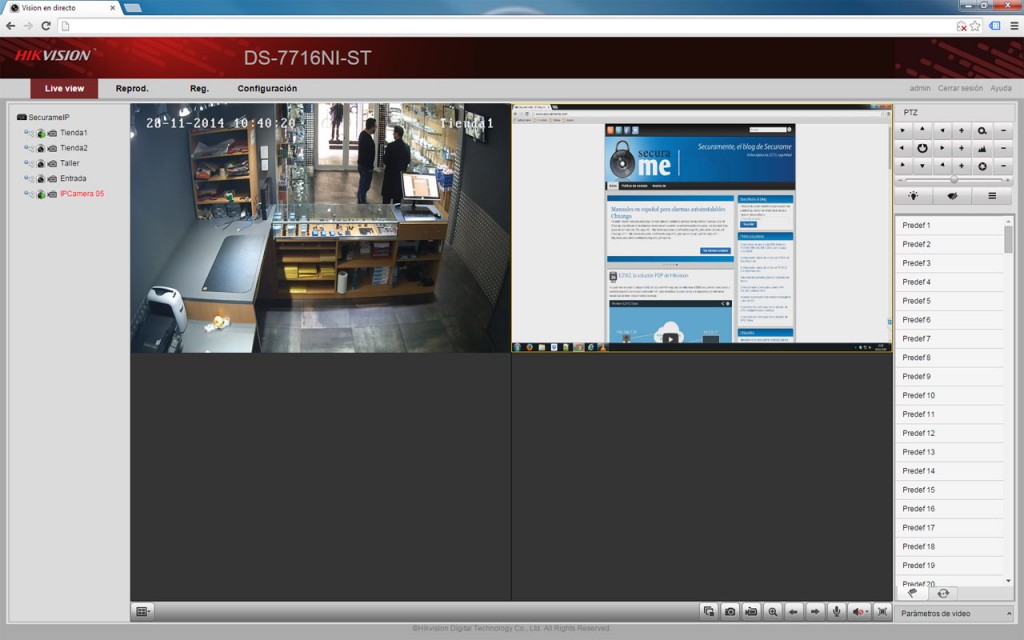Select the capture snapshot icon
The image size is (1024, 640).
(731, 611)
